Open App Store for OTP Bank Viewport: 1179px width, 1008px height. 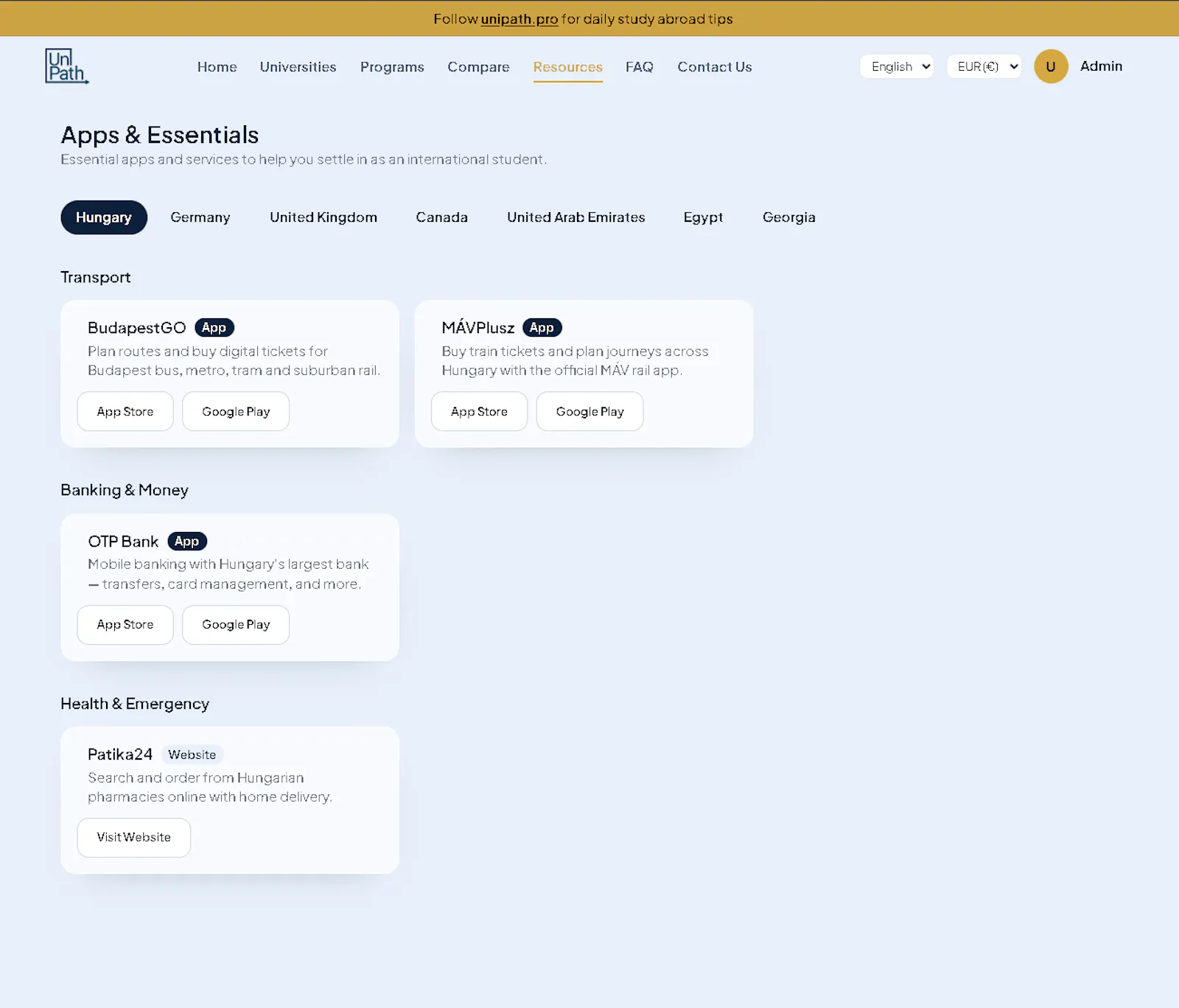tap(125, 625)
